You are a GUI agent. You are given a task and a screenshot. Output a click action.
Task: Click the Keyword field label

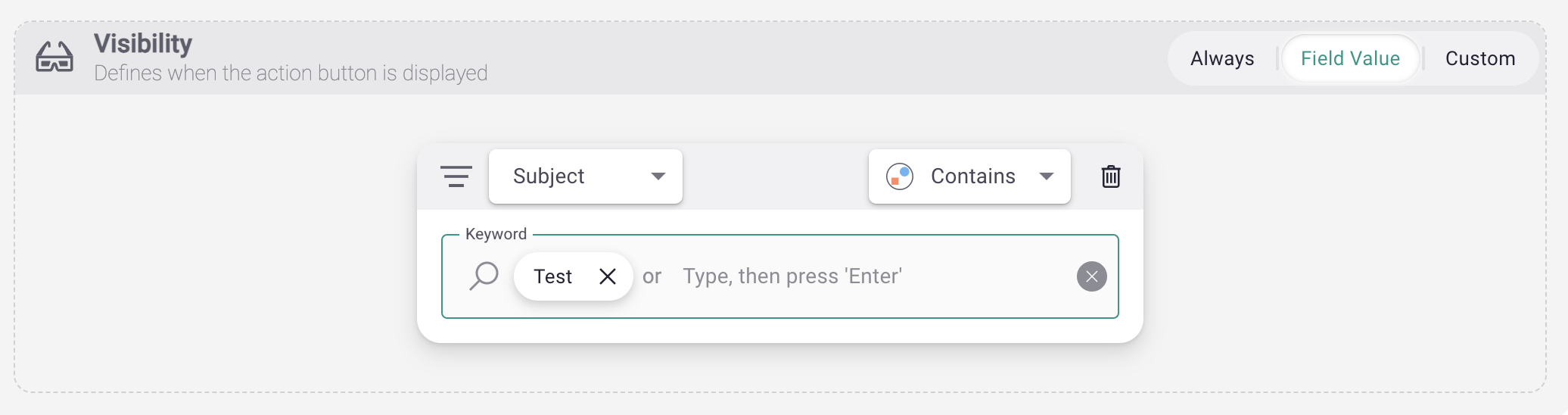496,234
